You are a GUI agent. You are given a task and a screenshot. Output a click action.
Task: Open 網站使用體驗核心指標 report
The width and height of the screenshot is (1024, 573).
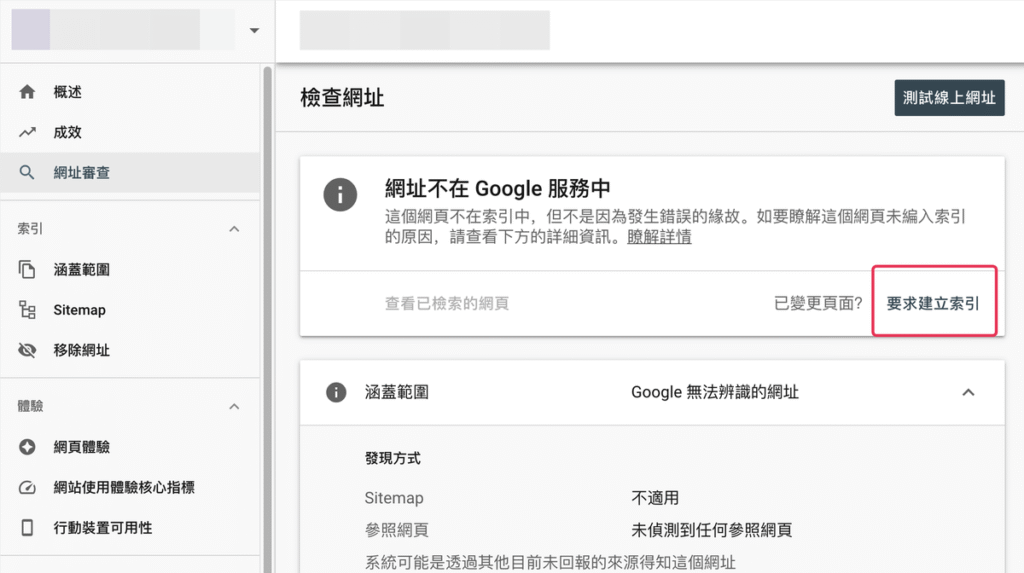[130, 487]
